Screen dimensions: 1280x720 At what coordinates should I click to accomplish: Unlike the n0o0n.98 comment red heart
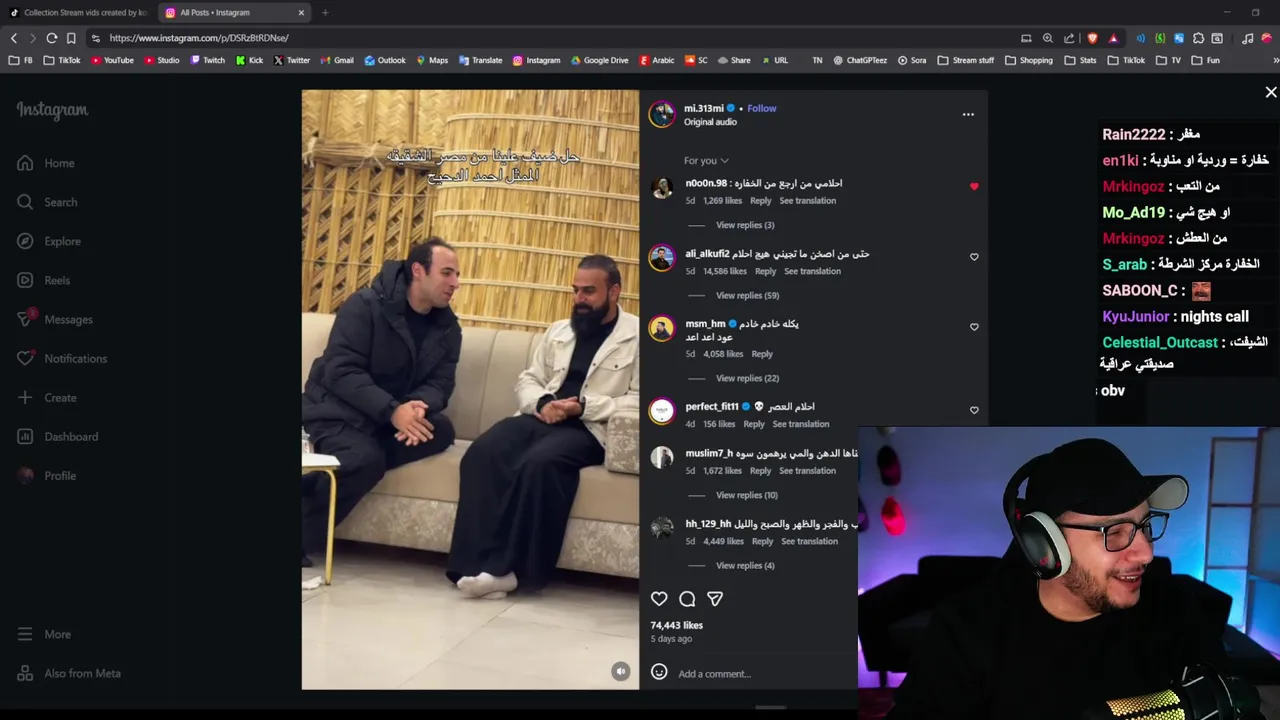[974, 187]
